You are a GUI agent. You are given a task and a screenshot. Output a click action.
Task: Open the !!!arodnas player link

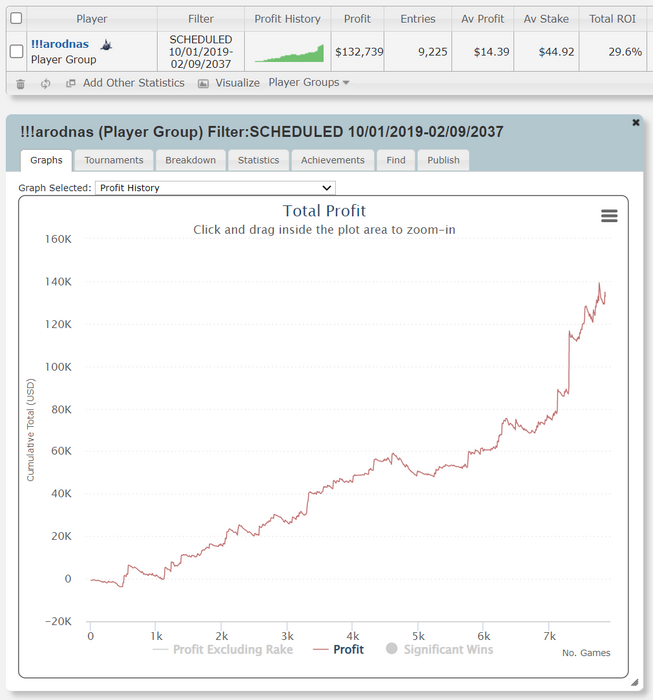point(60,44)
